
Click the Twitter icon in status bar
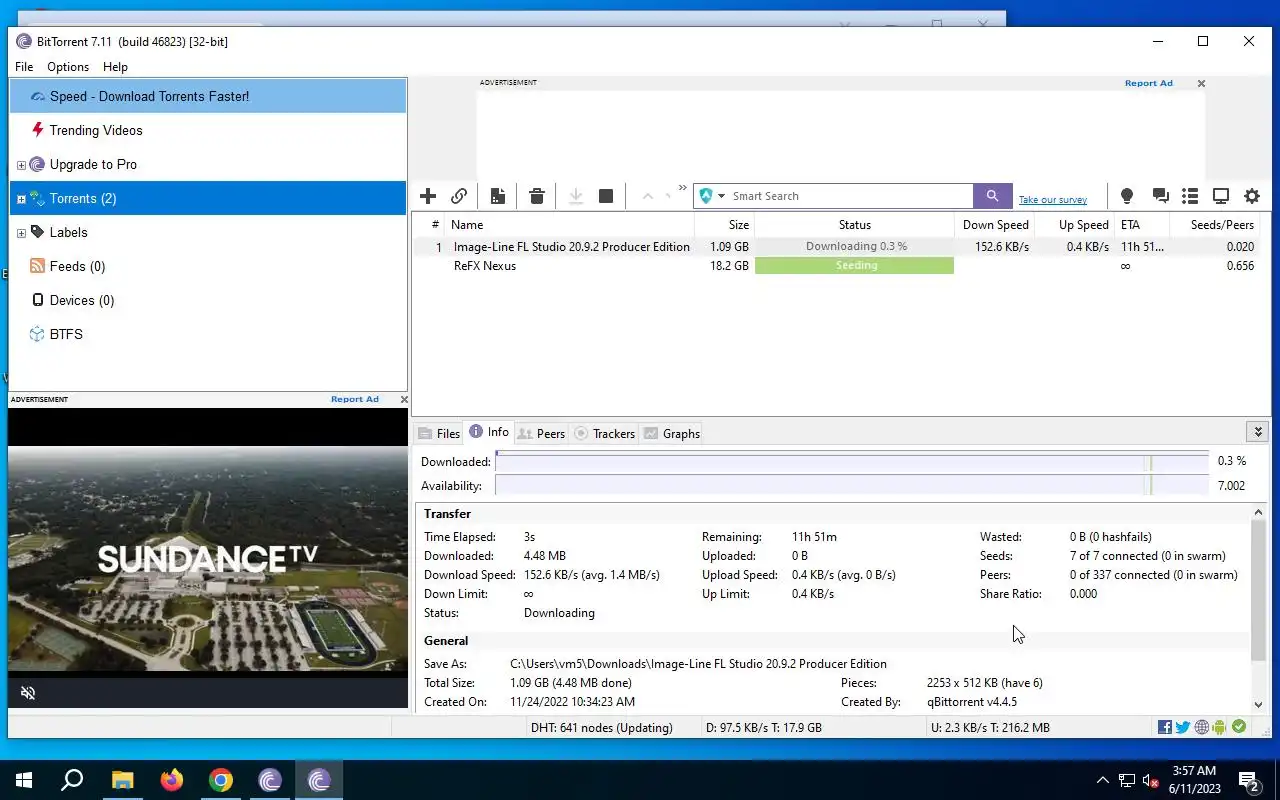(1183, 728)
